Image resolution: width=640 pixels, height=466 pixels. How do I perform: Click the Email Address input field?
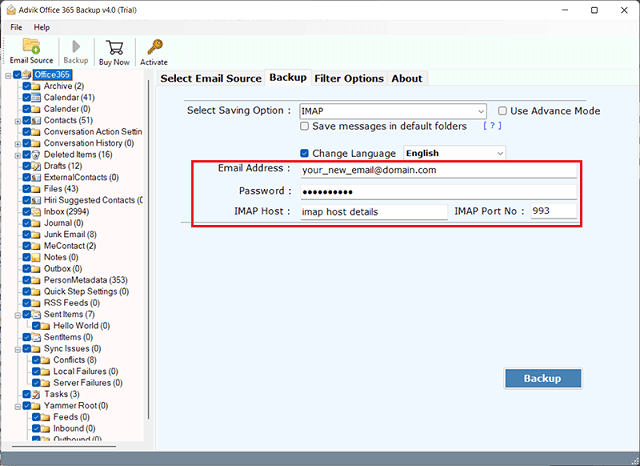[x=438, y=170]
